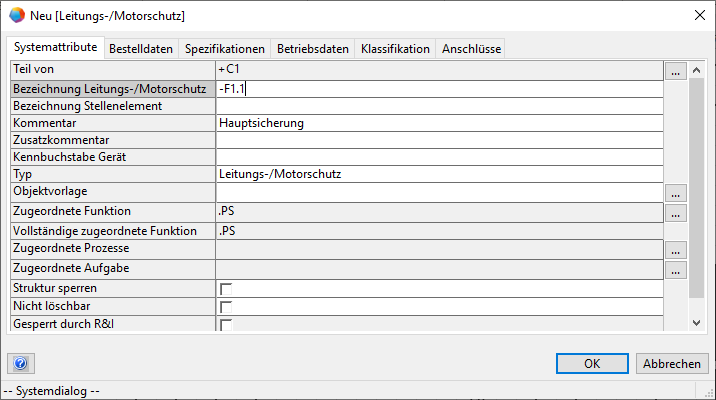The width and height of the screenshot is (716, 400).
Task: Open browse button for Zugeordnete Funktion
Action: tap(677, 212)
